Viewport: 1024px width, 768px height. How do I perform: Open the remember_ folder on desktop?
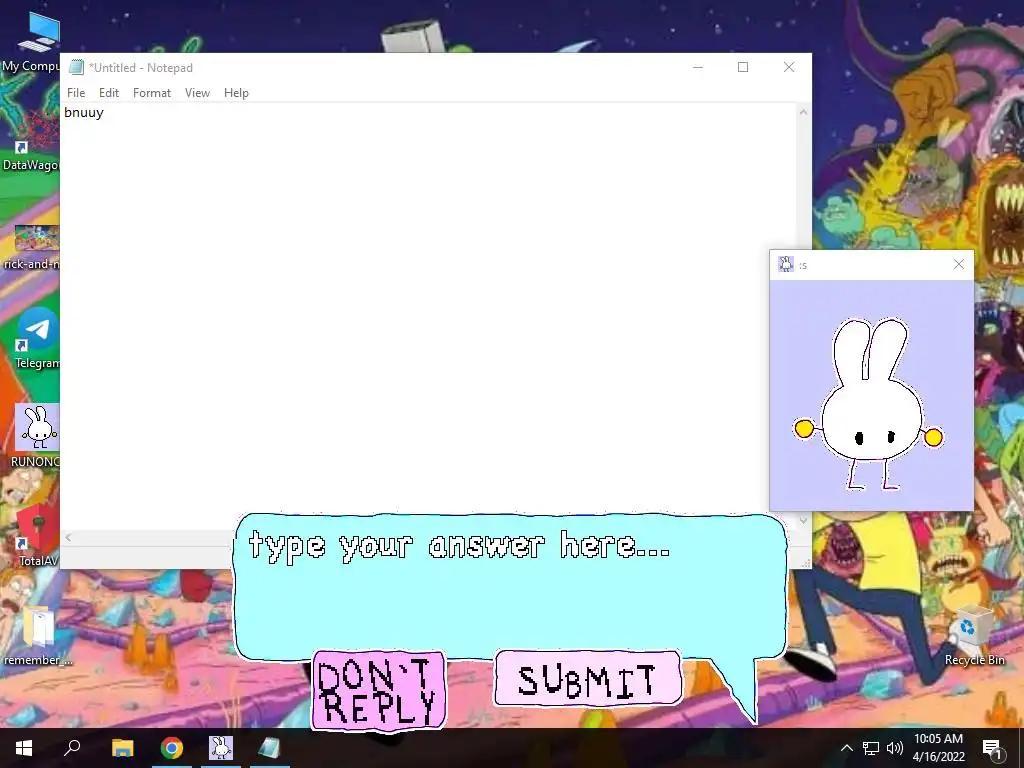pos(38,635)
